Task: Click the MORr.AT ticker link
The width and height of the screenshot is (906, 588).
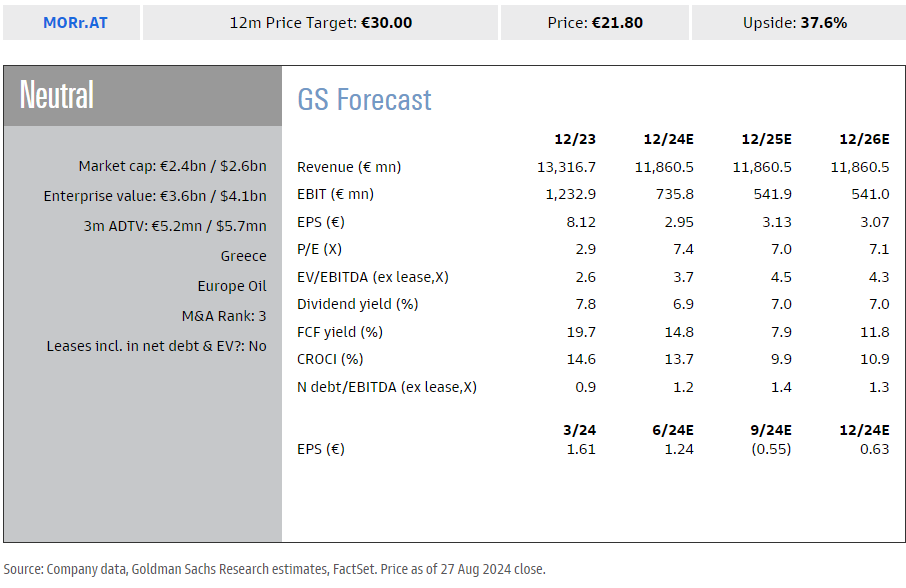Action: click(75, 23)
